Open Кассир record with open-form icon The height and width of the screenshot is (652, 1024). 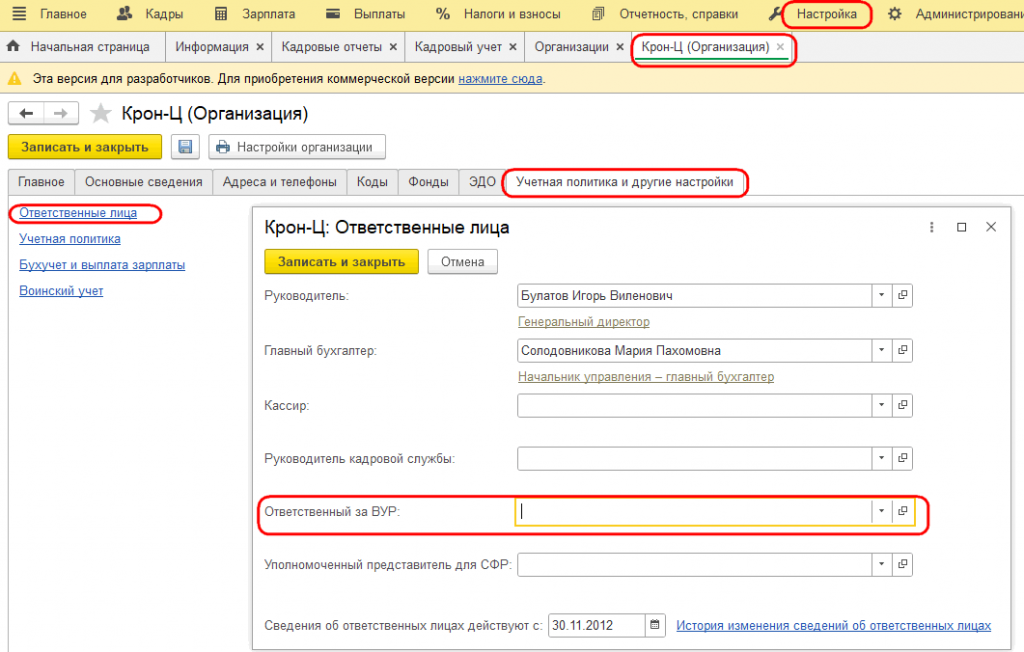tap(903, 405)
